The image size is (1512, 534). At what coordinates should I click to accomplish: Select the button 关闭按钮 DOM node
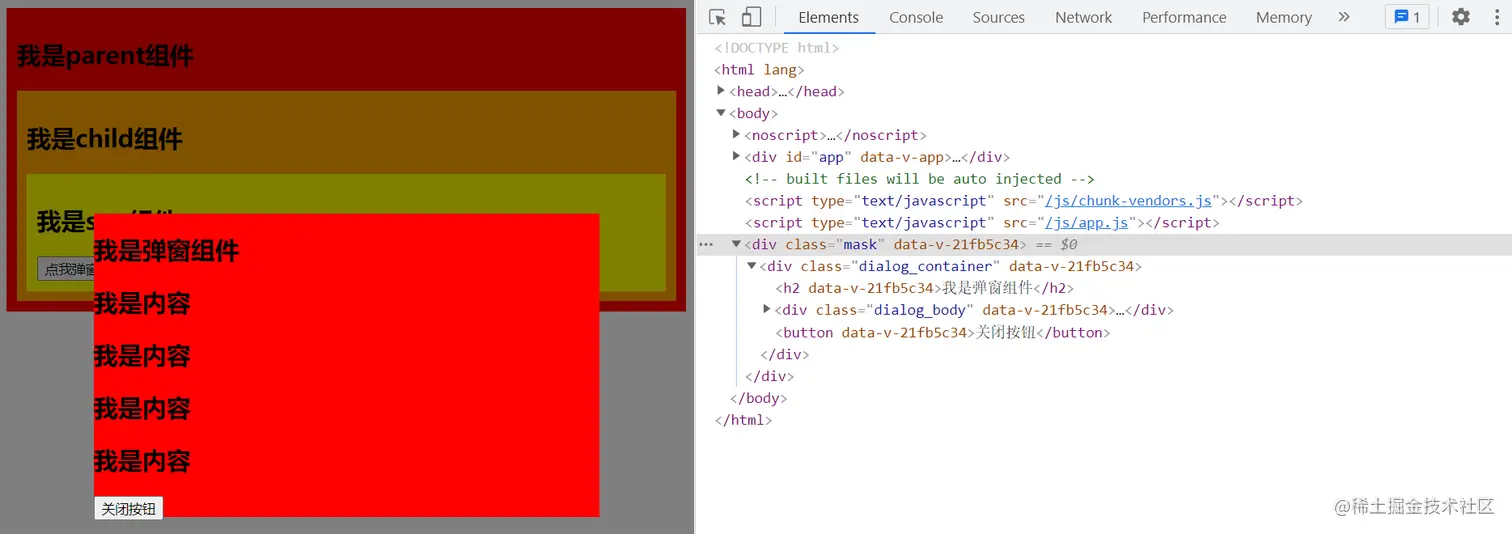point(943,332)
